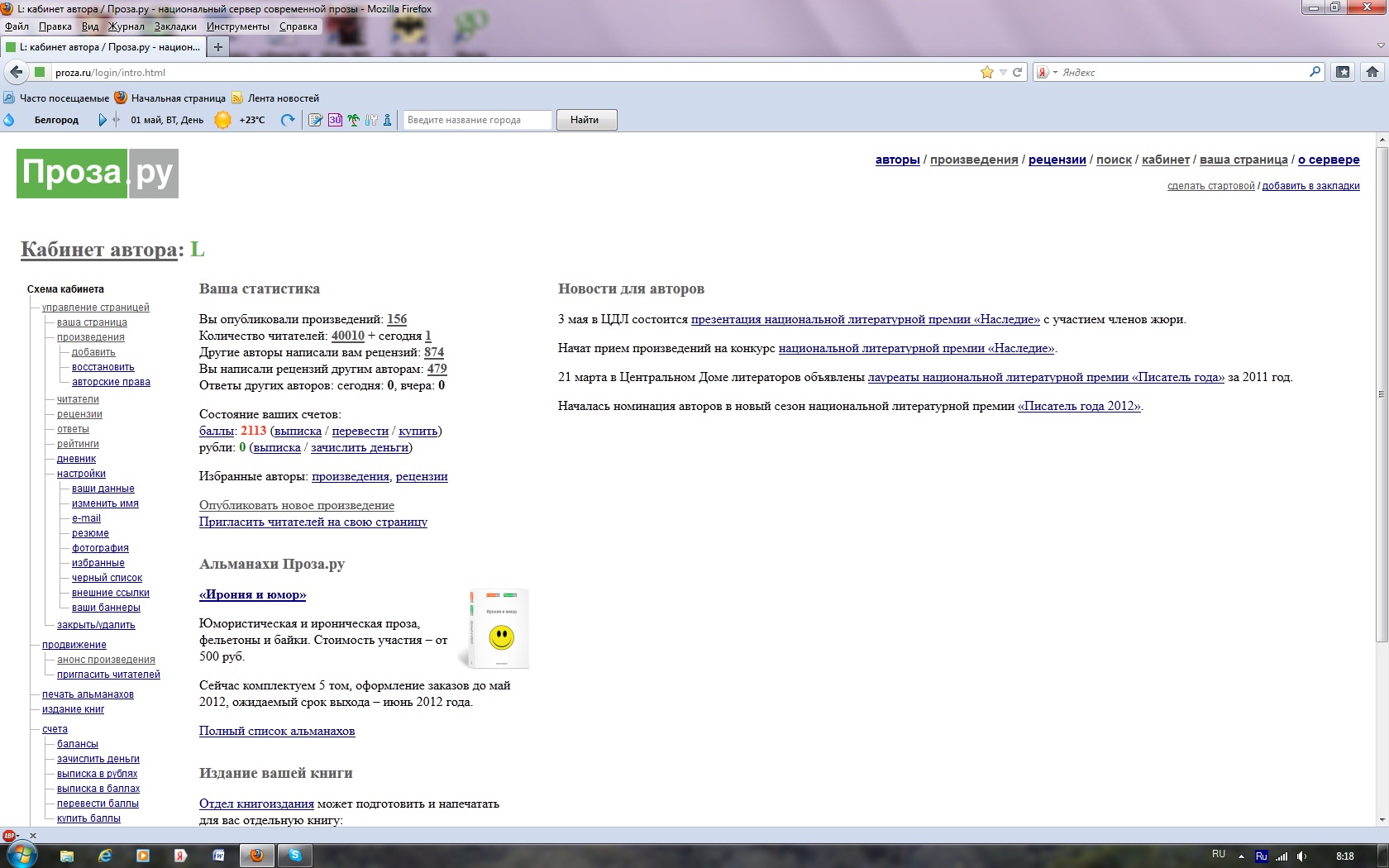Open the Закладки menu
1389x868 pixels.
pyautogui.click(x=175, y=26)
